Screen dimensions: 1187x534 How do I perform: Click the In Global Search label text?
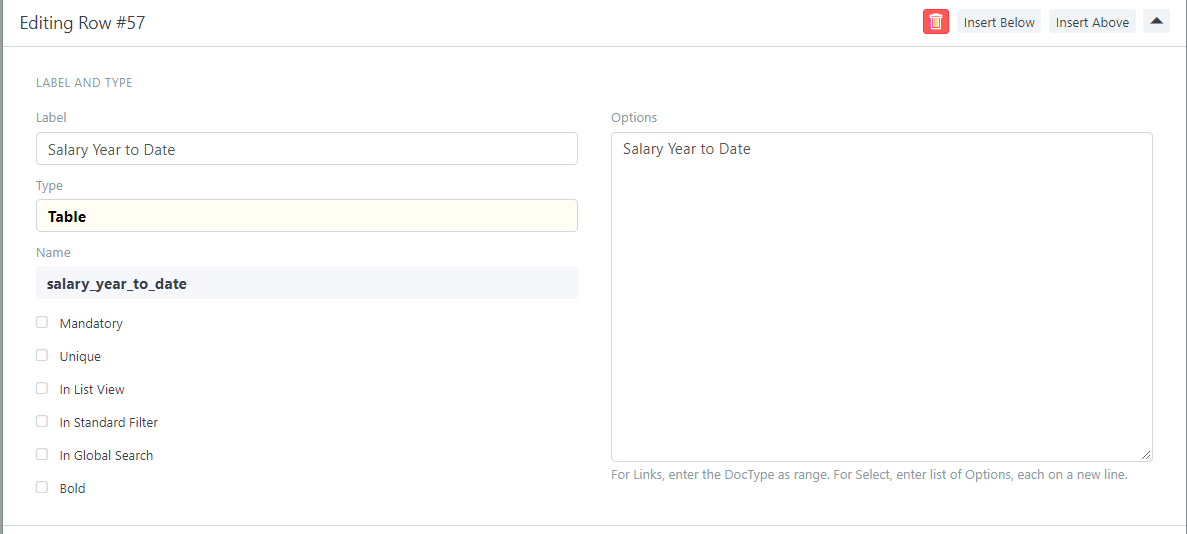pyautogui.click(x=106, y=455)
